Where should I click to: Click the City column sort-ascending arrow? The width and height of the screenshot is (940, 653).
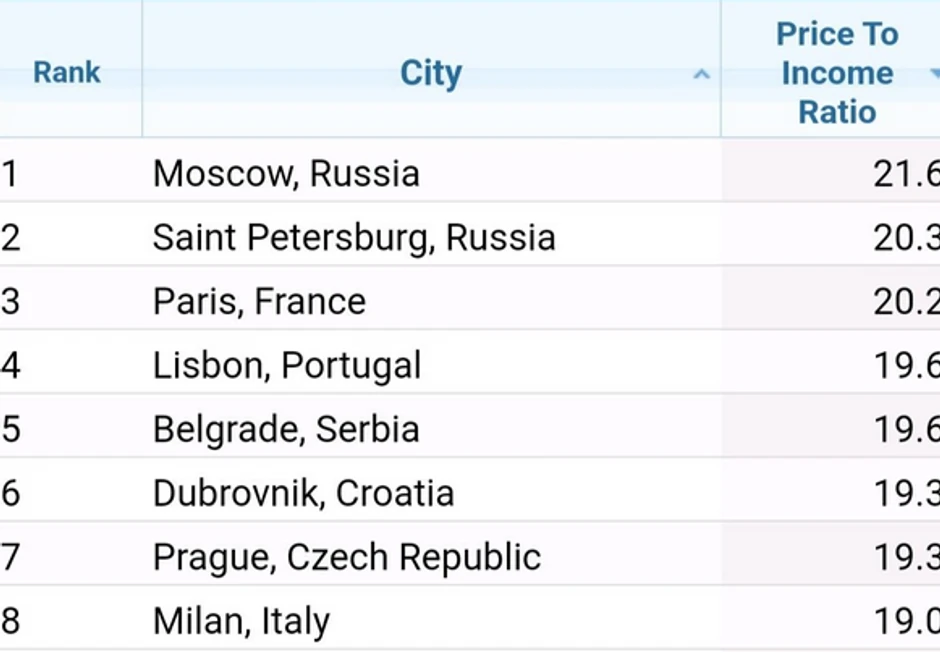pyautogui.click(x=702, y=75)
